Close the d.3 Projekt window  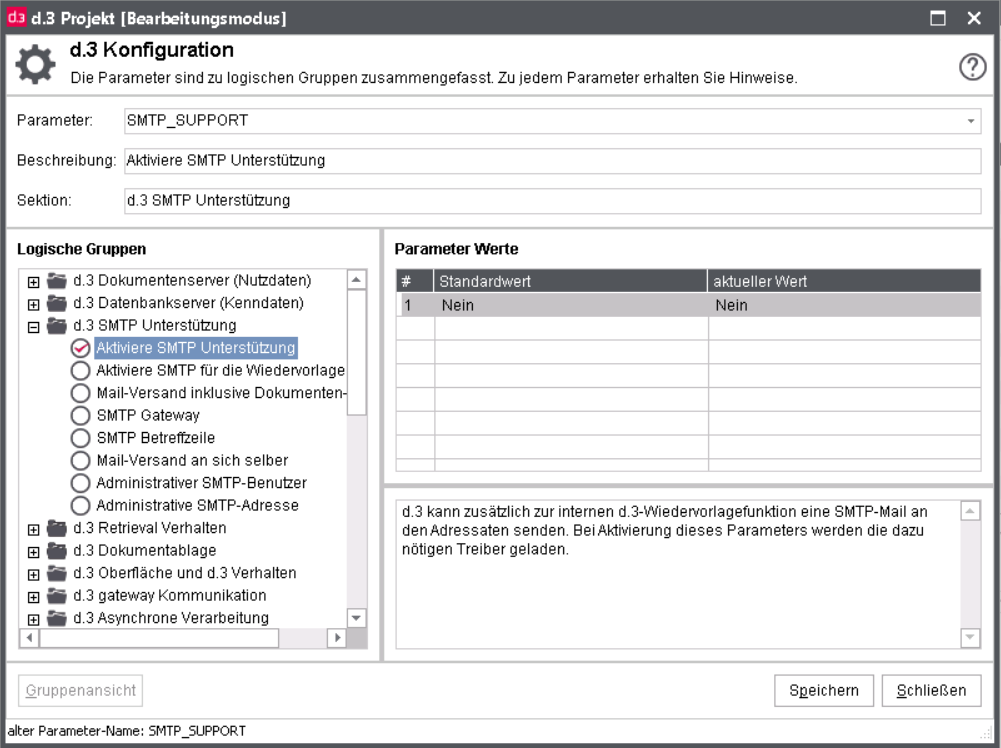pos(974,18)
